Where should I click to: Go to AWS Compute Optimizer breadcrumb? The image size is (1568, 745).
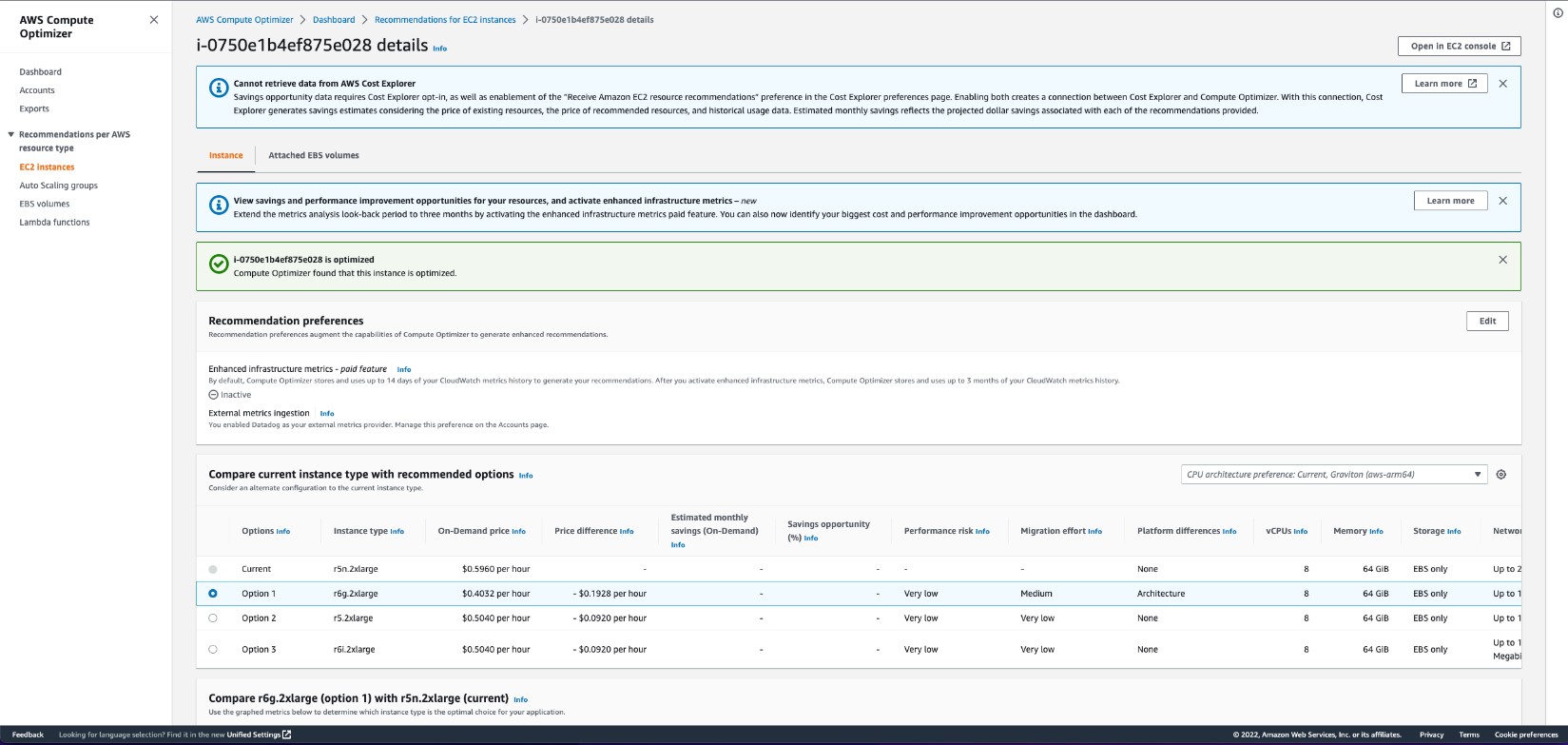click(246, 20)
